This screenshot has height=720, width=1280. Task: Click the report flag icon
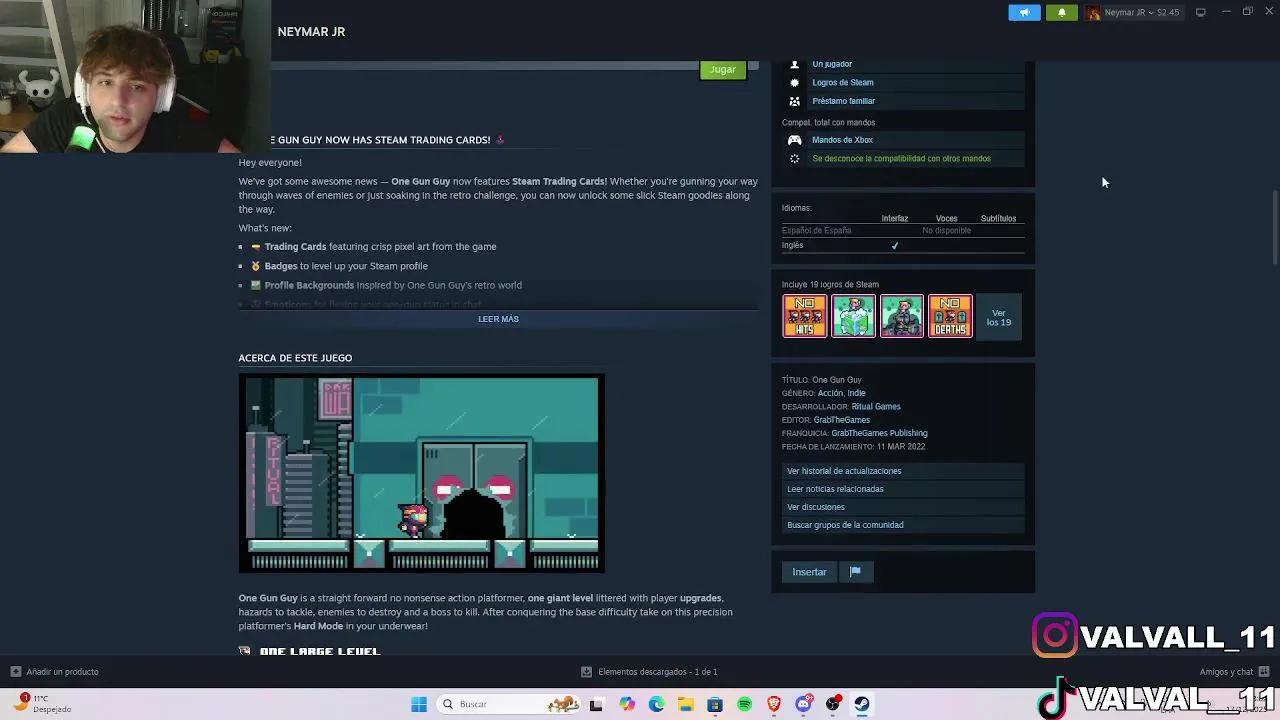855,572
